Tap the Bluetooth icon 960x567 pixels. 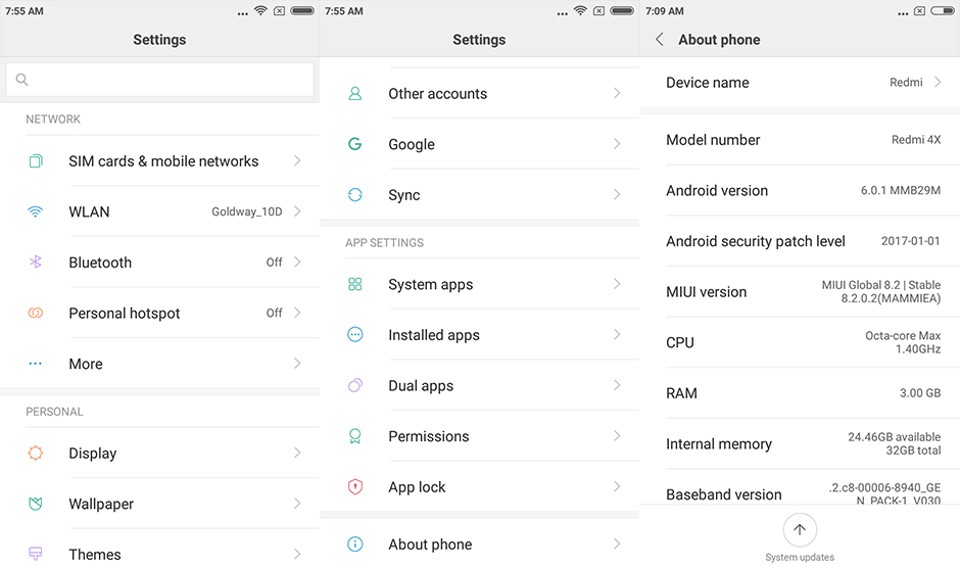tap(36, 262)
